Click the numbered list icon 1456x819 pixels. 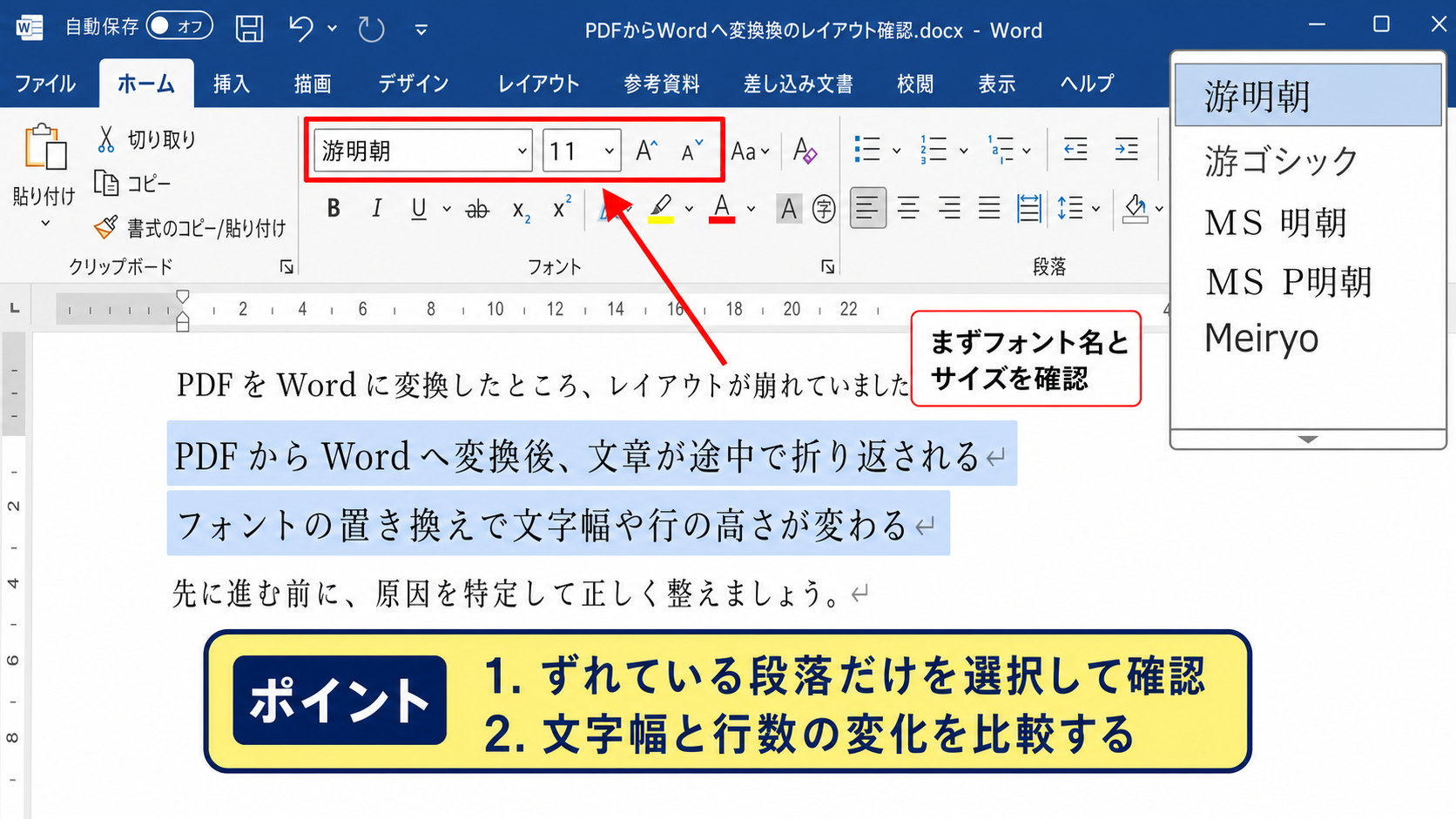(x=934, y=150)
